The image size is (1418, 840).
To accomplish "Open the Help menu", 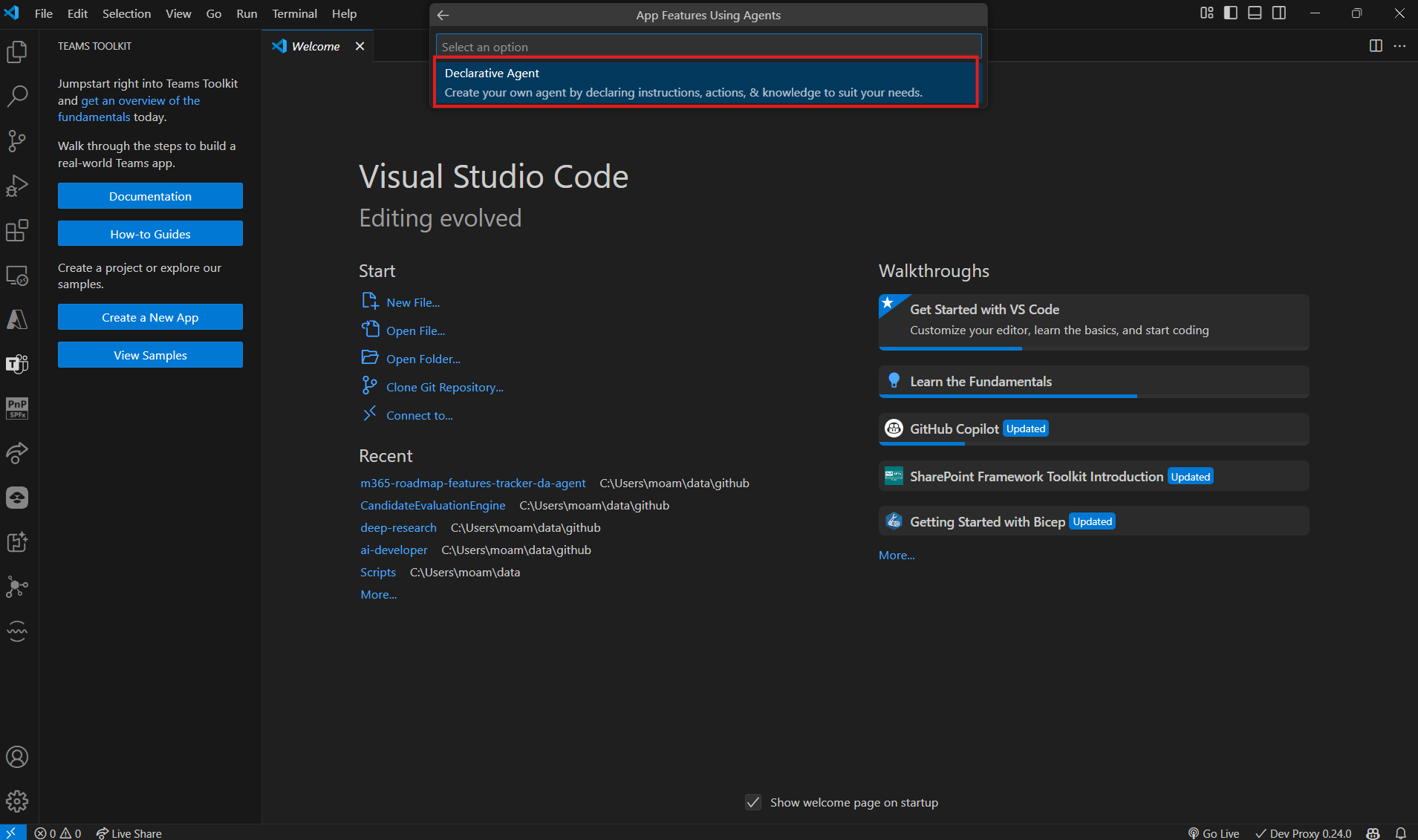I will (344, 13).
